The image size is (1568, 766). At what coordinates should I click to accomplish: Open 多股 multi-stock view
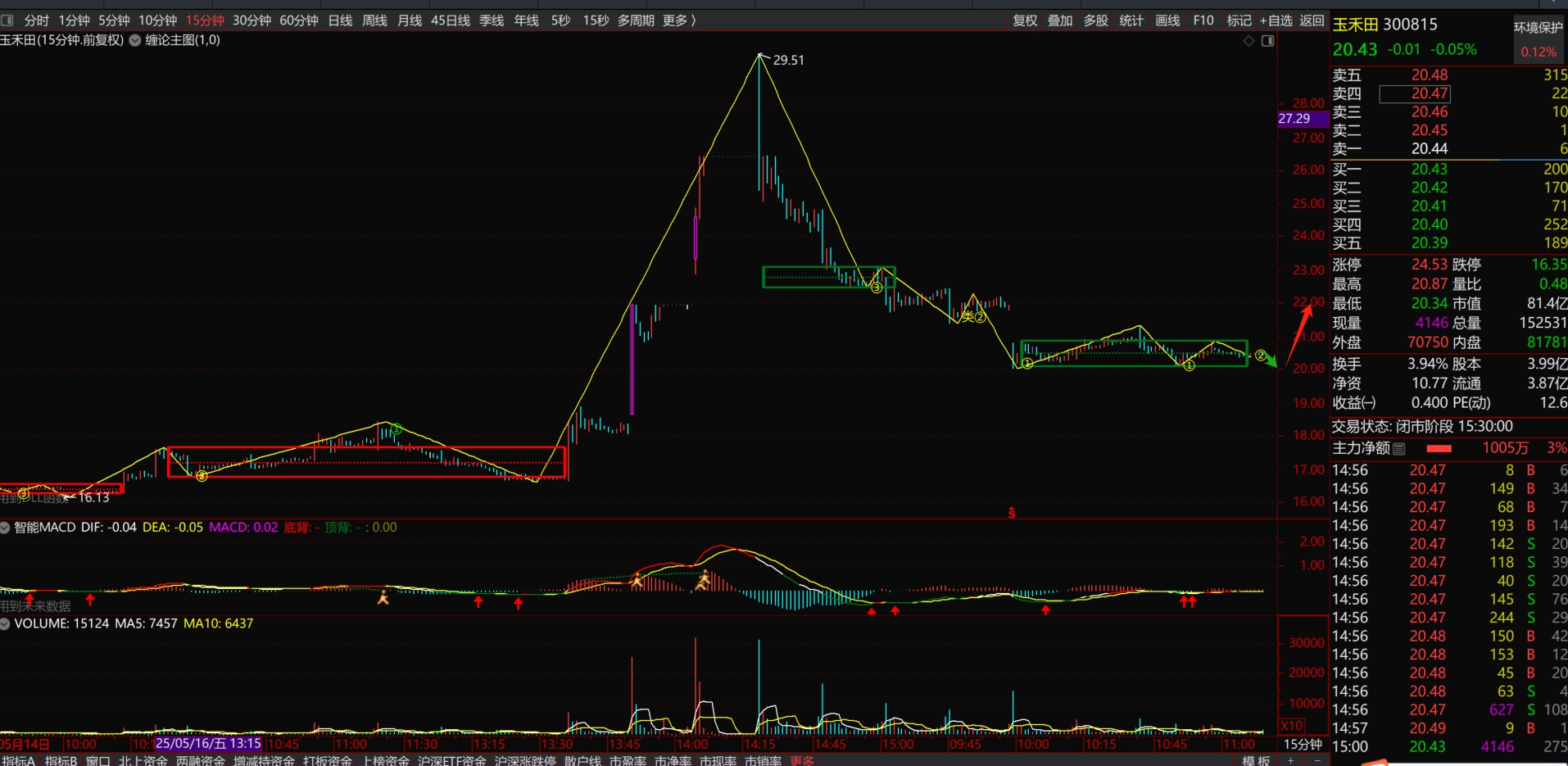point(1096,20)
